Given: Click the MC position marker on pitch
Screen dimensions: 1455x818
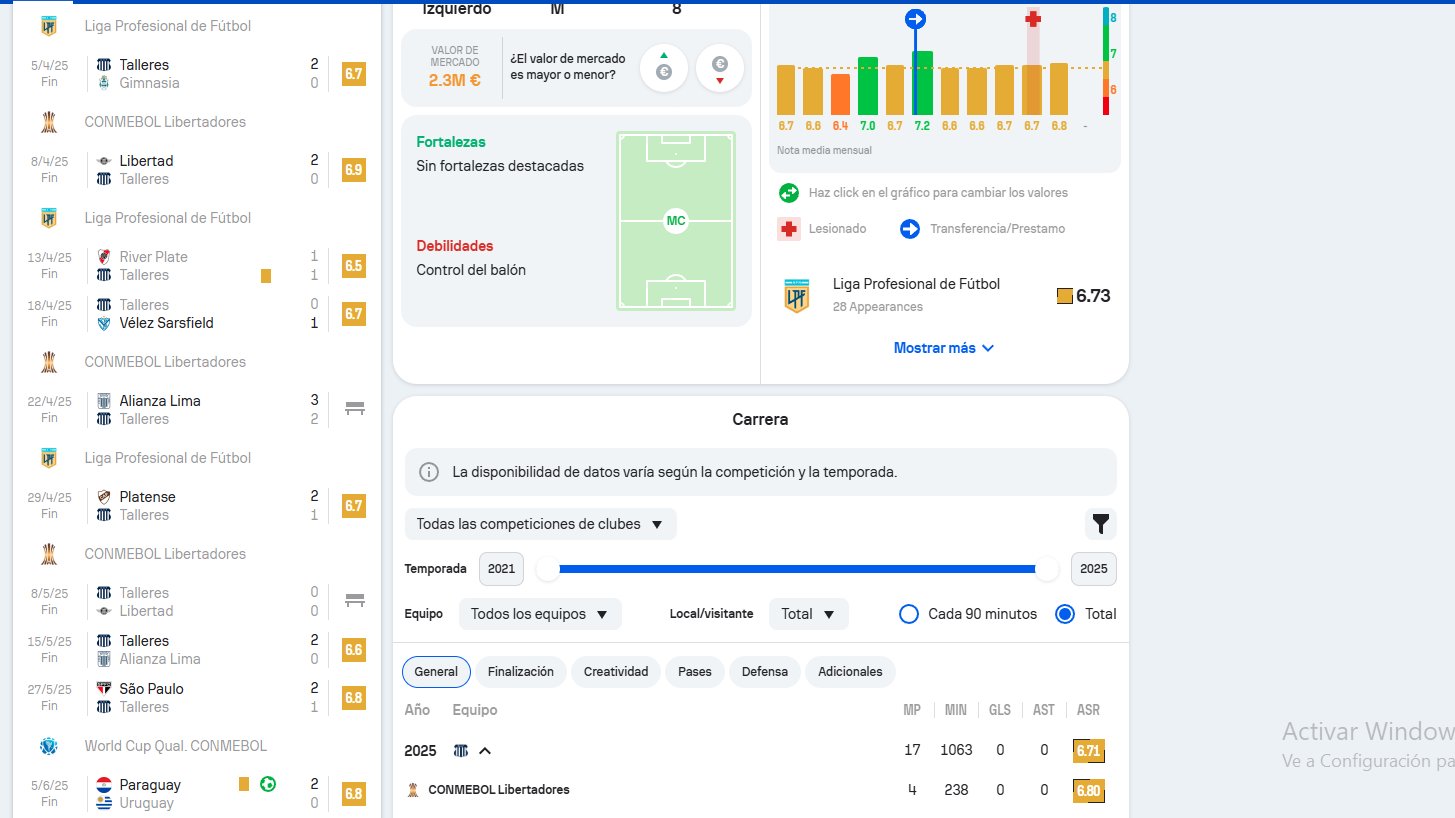Looking at the screenshot, I should [x=676, y=221].
